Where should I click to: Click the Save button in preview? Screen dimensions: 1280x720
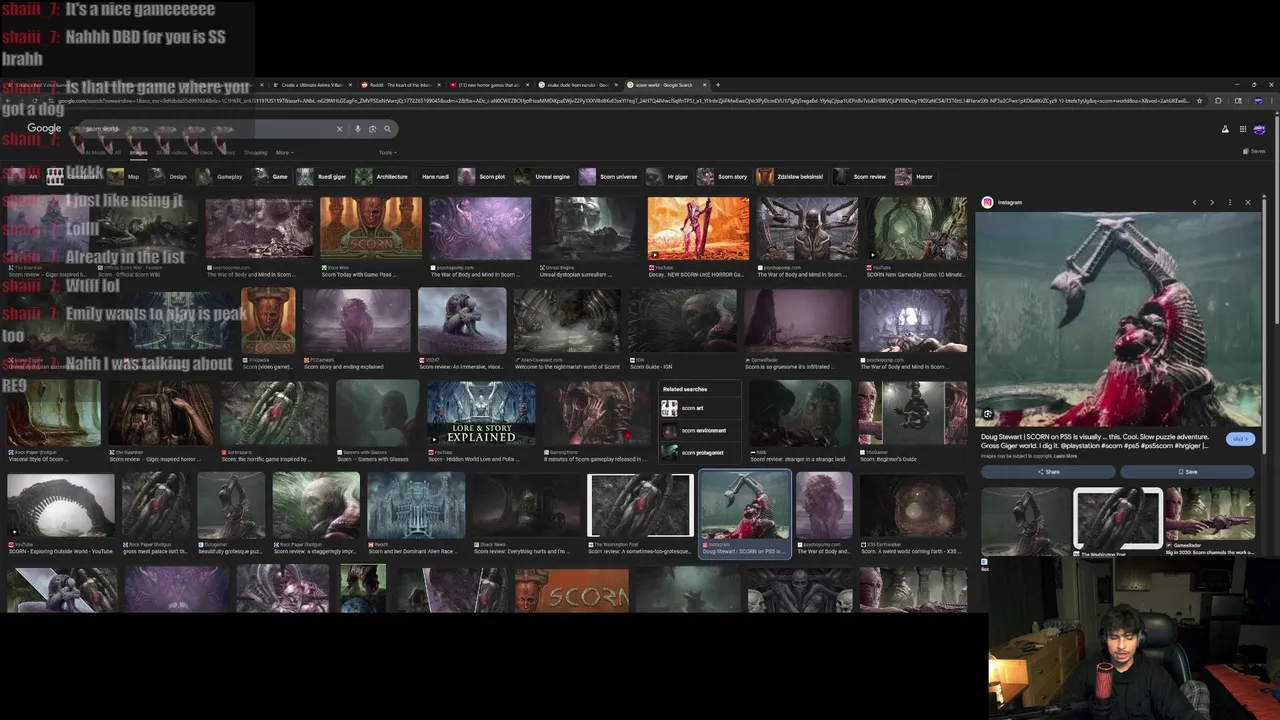pyautogui.click(x=1187, y=472)
